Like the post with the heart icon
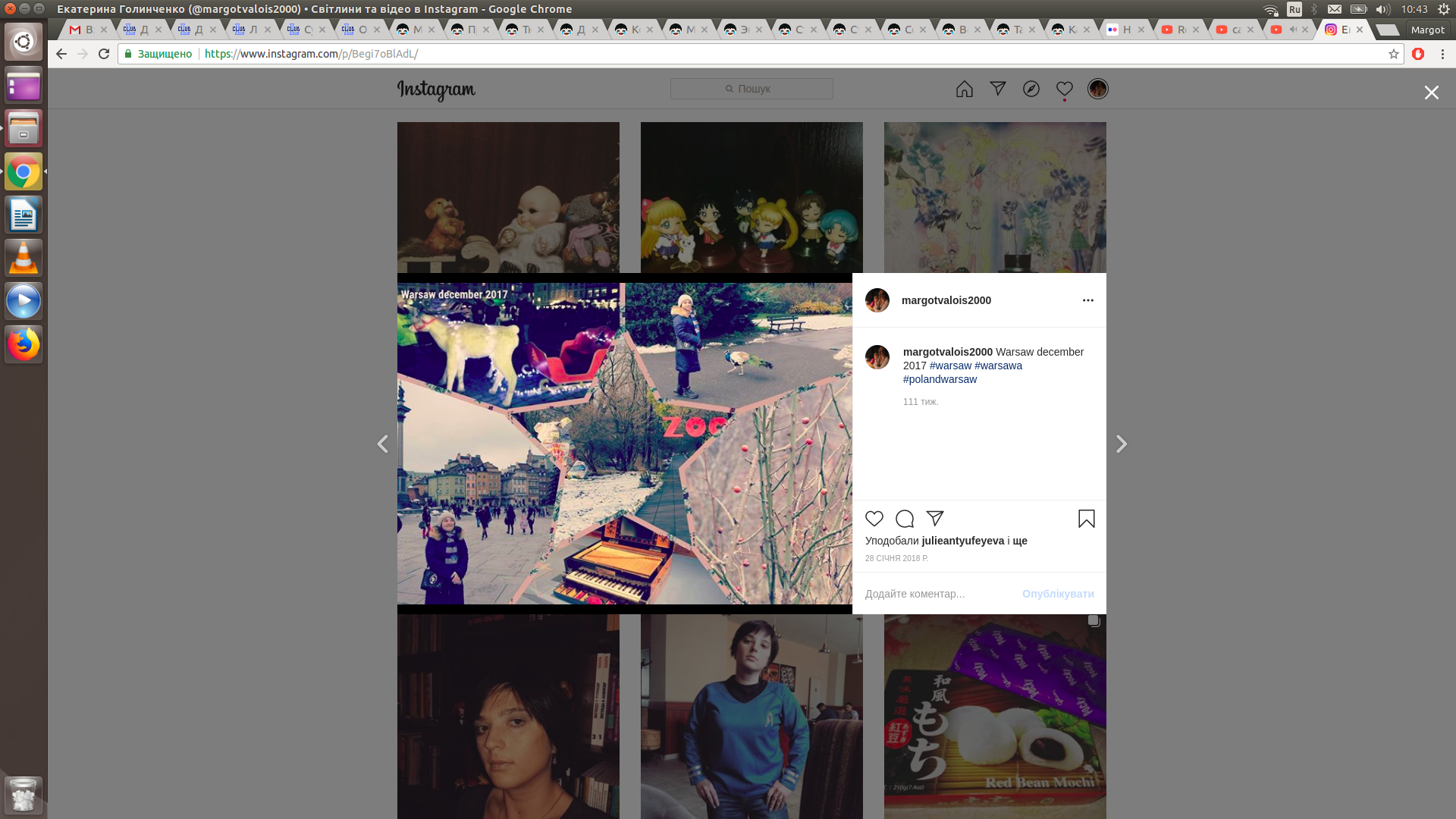This screenshot has width=1456, height=819. (x=874, y=519)
